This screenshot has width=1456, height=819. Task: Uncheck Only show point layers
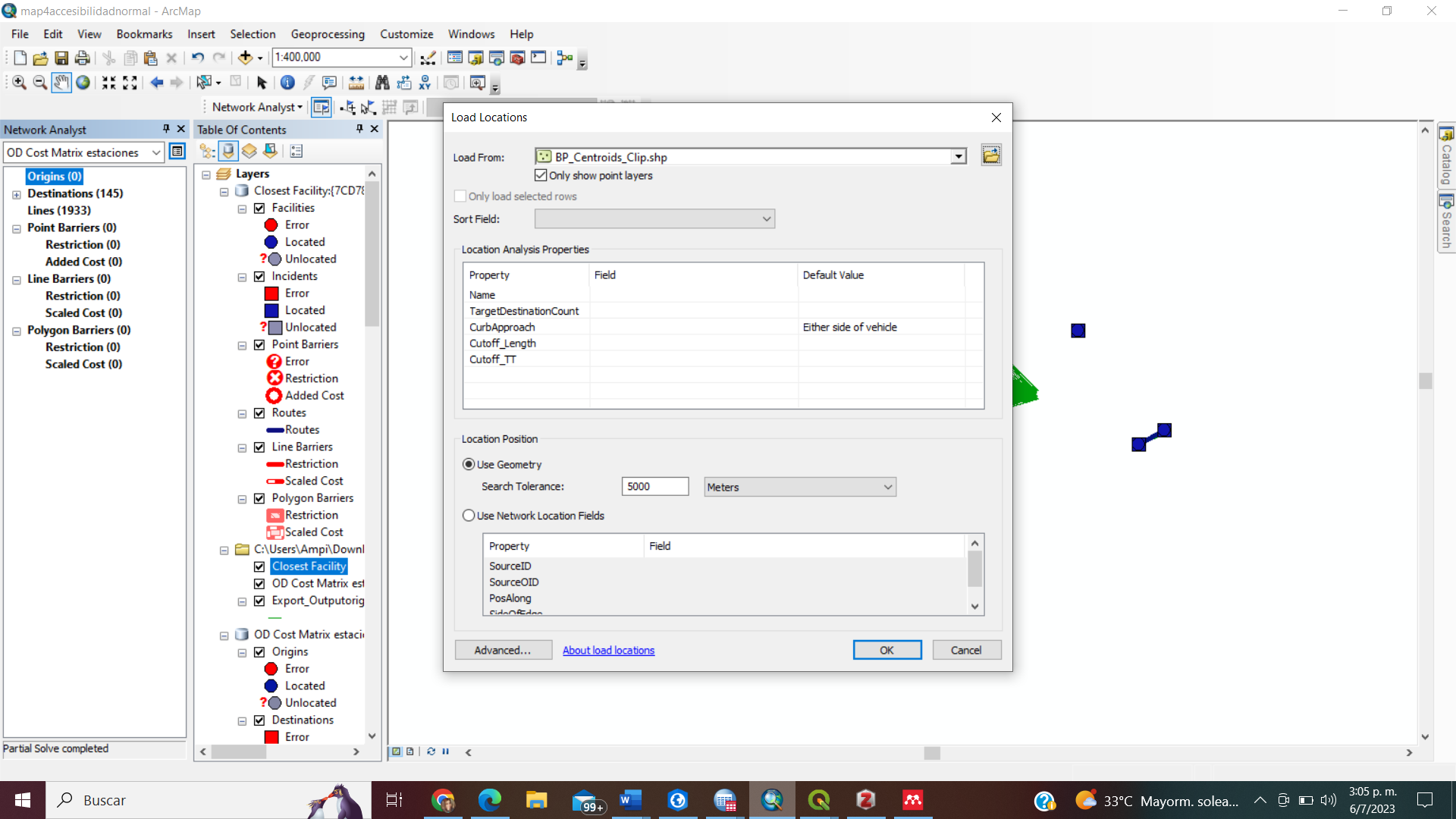pos(541,175)
